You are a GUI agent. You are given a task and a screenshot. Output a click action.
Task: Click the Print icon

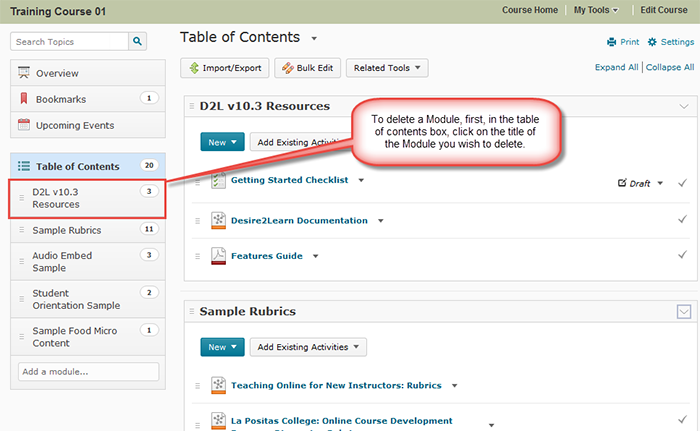click(612, 42)
